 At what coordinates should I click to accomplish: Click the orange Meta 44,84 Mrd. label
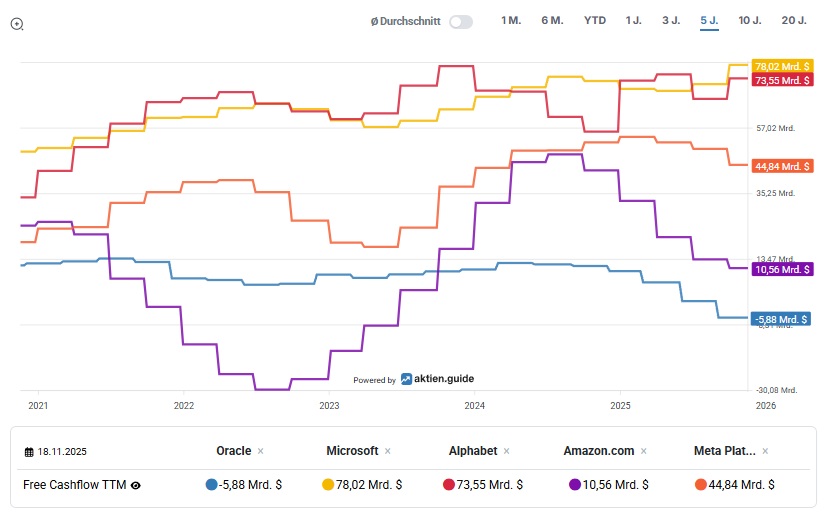click(781, 166)
